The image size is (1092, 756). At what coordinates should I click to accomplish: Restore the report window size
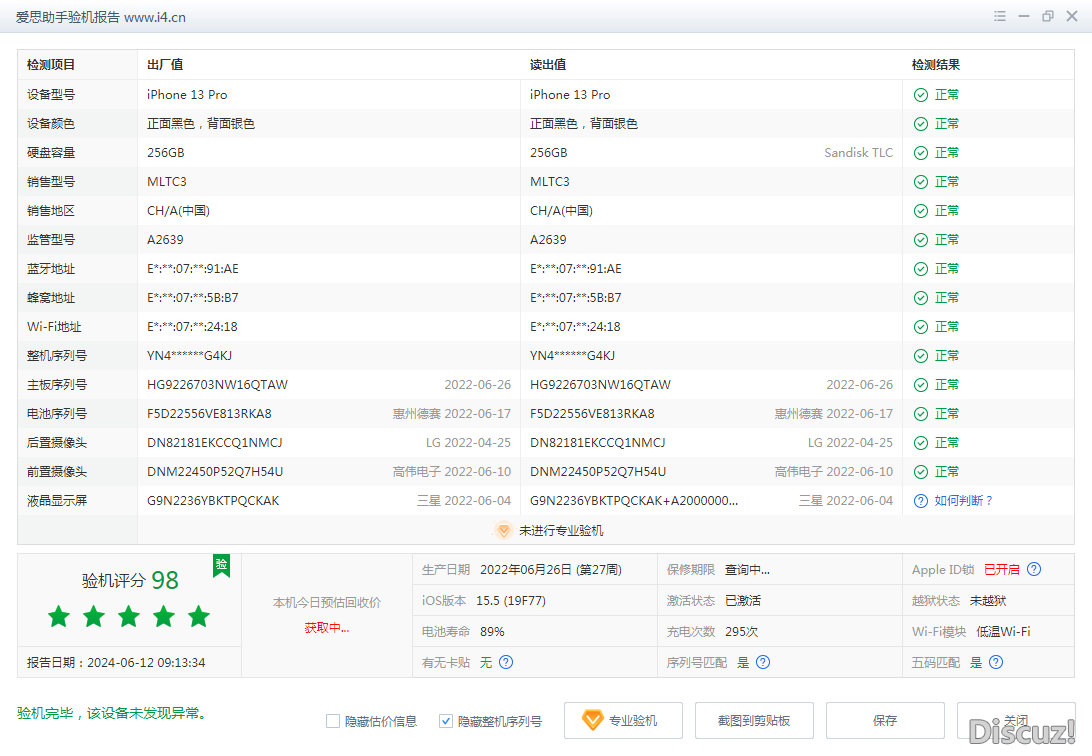(x=1047, y=16)
